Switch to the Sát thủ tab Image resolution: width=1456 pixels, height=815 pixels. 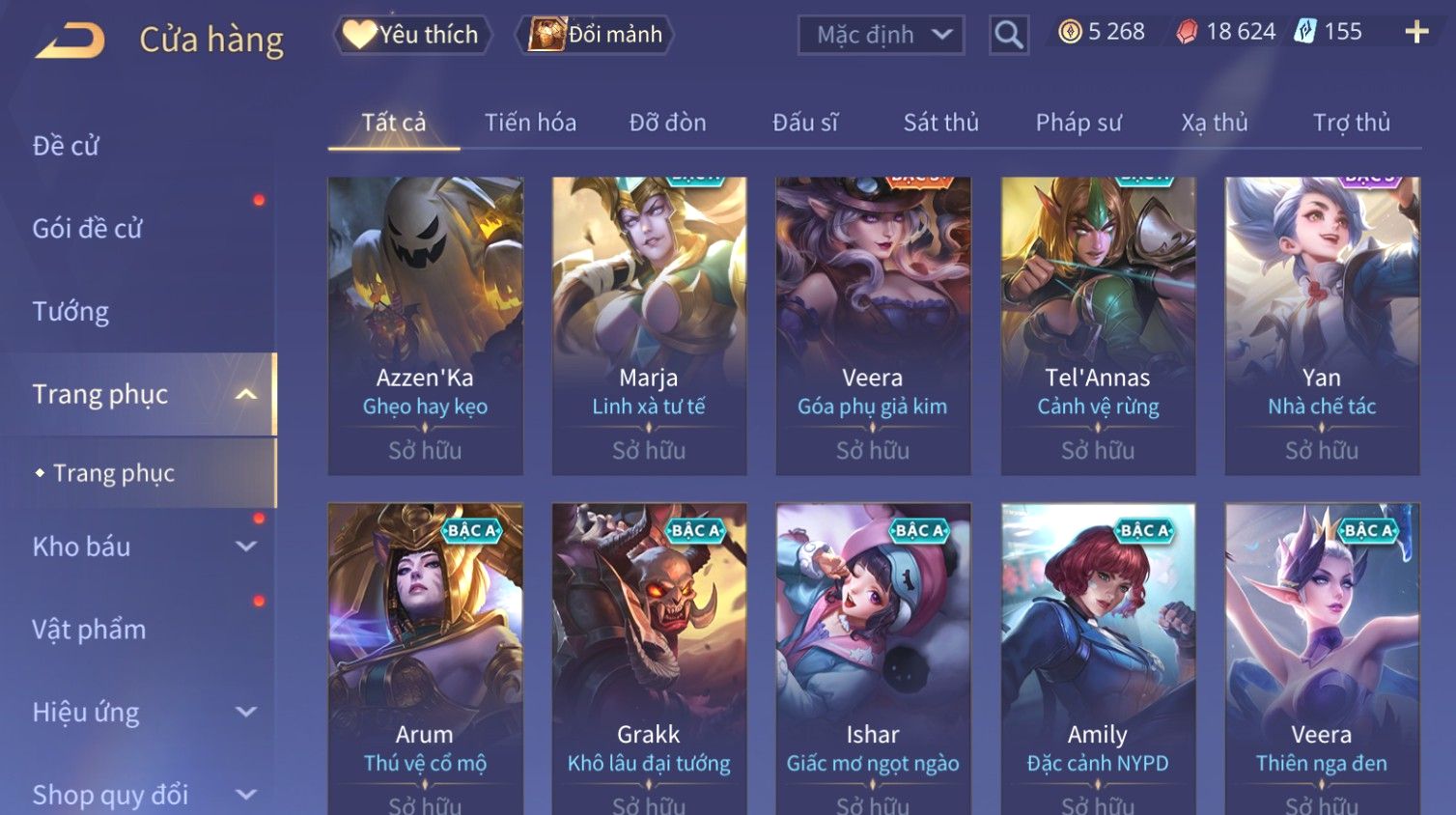tap(940, 123)
